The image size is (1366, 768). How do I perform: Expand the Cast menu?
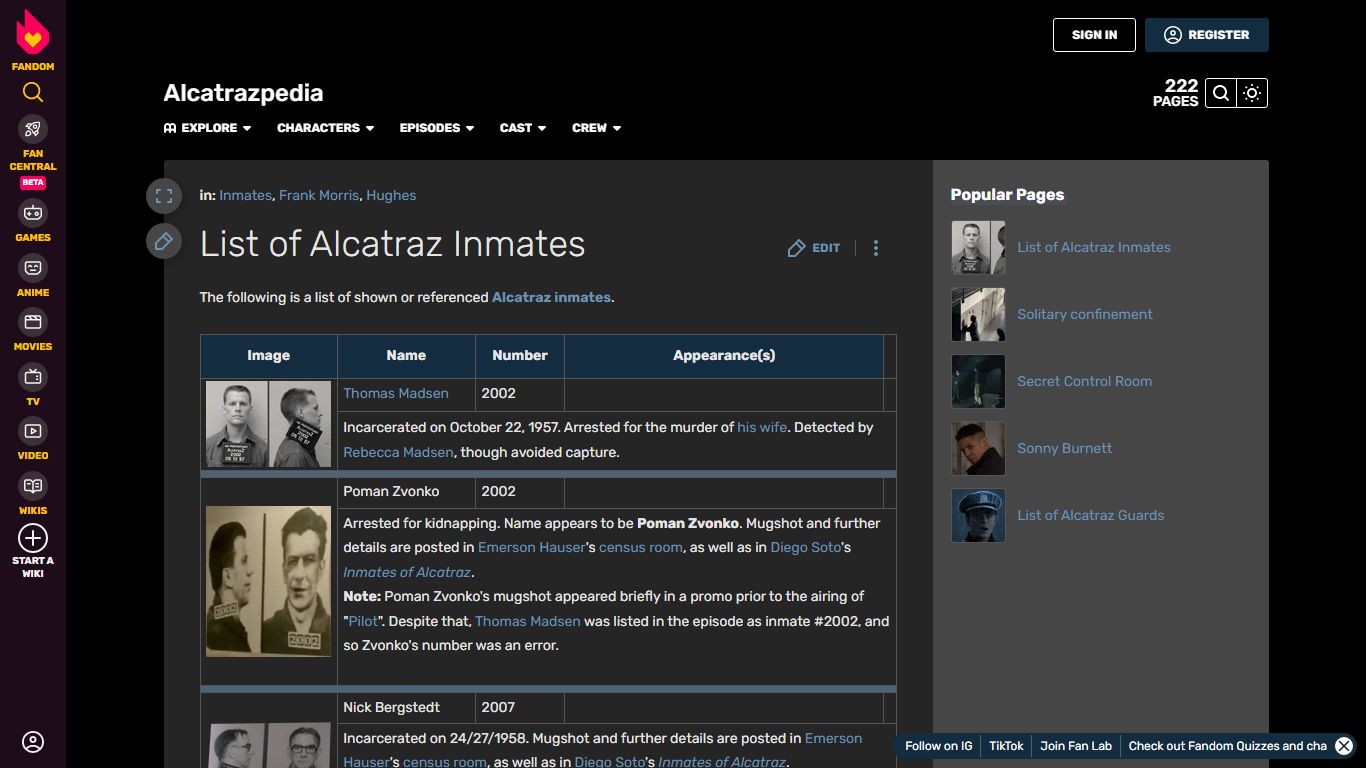pos(523,128)
